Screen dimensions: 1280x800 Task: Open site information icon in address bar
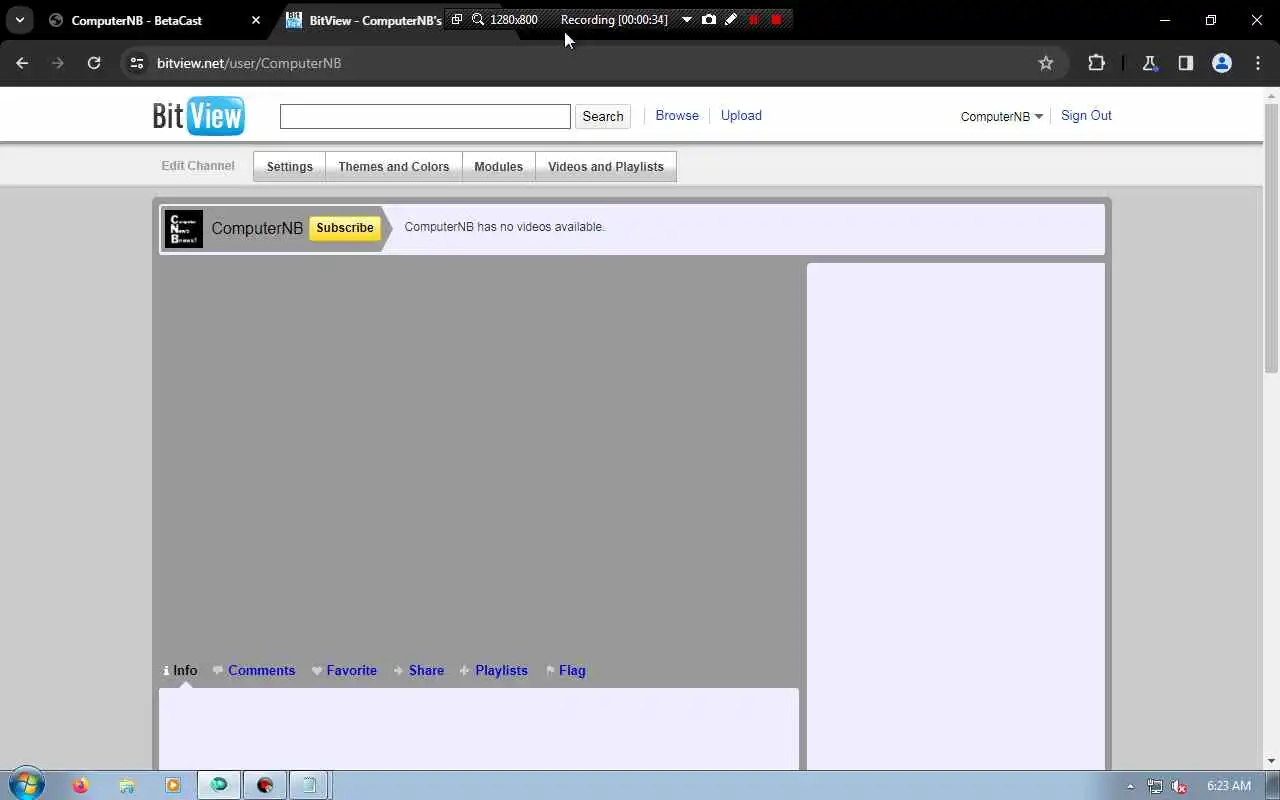[137, 63]
